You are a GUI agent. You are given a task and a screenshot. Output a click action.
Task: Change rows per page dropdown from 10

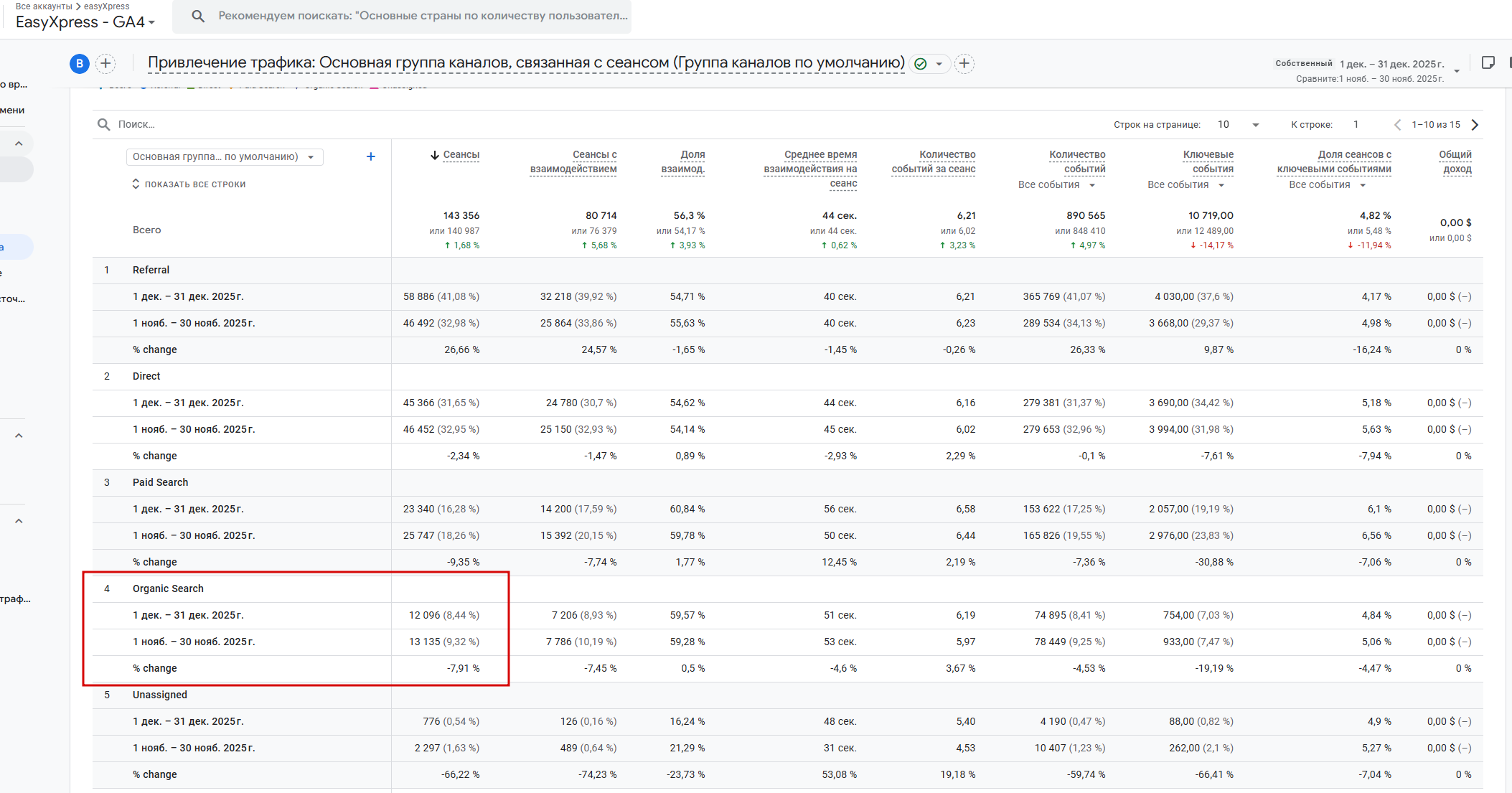point(1239,125)
